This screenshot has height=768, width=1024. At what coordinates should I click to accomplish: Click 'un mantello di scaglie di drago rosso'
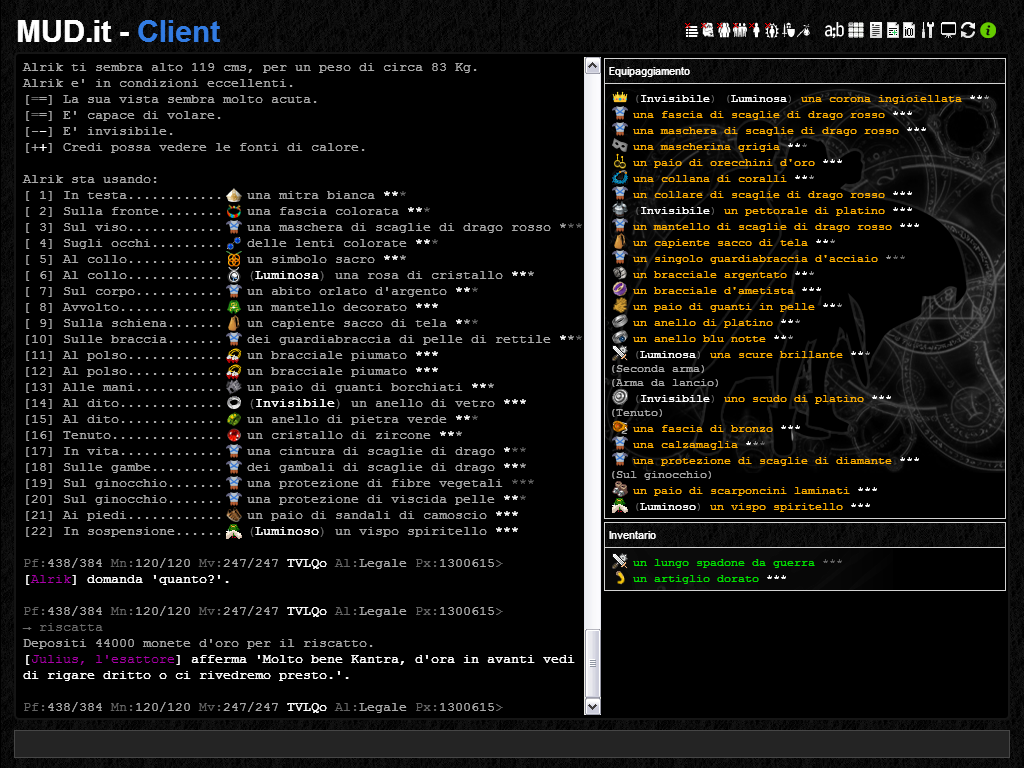[762, 227]
